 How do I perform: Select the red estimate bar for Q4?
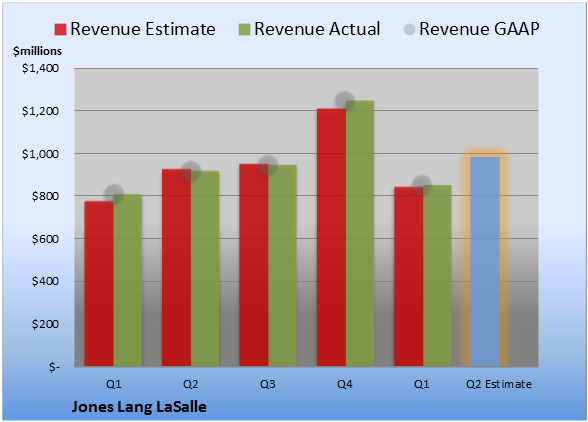pos(332,237)
